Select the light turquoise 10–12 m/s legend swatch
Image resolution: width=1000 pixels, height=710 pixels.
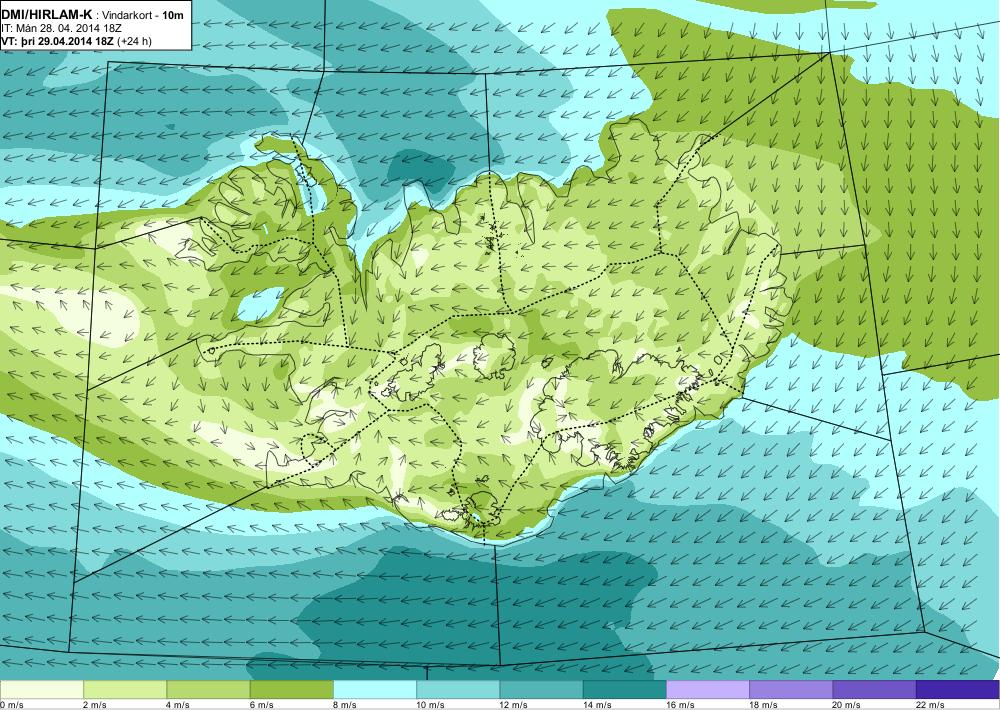coord(458,690)
